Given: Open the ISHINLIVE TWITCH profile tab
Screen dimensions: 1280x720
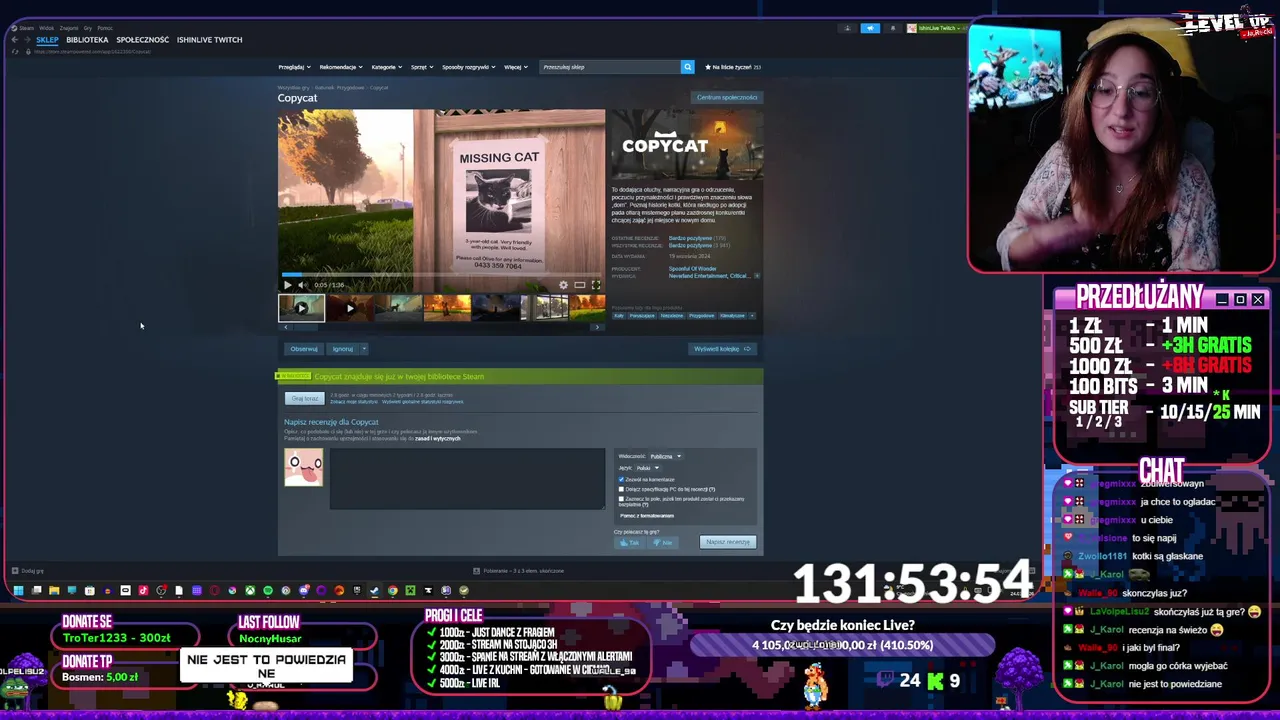Looking at the screenshot, I should pos(209,40).
